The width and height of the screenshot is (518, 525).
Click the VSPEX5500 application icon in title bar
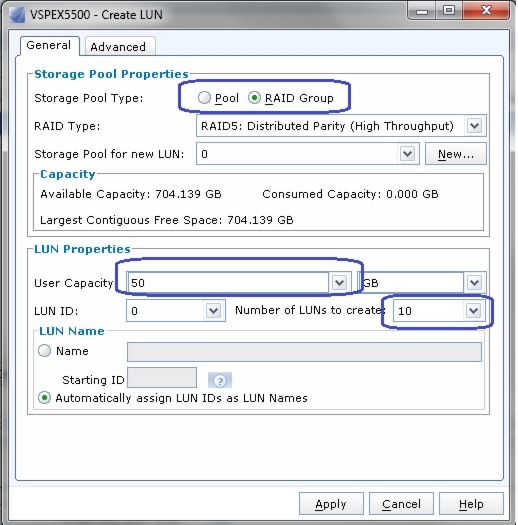pyautogui.click(x=17, y=15)
